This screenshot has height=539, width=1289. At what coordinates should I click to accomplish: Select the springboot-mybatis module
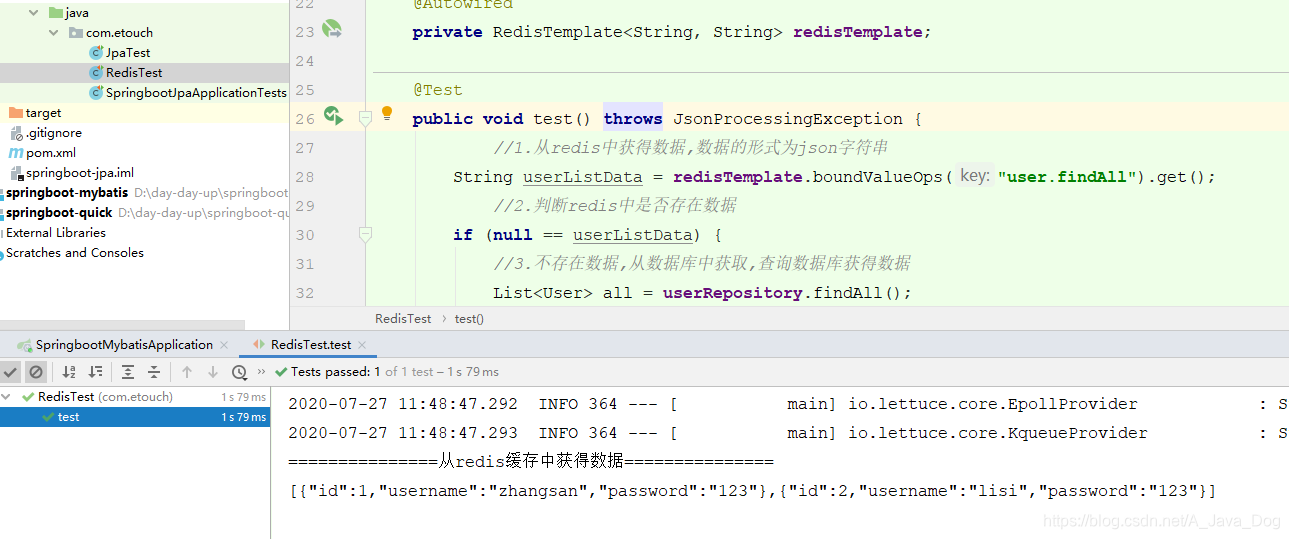click(67, 193)
